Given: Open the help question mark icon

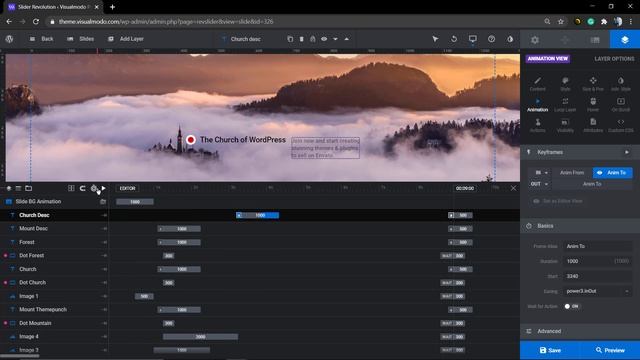Looking at the screenshot, I should click(491, 39).
